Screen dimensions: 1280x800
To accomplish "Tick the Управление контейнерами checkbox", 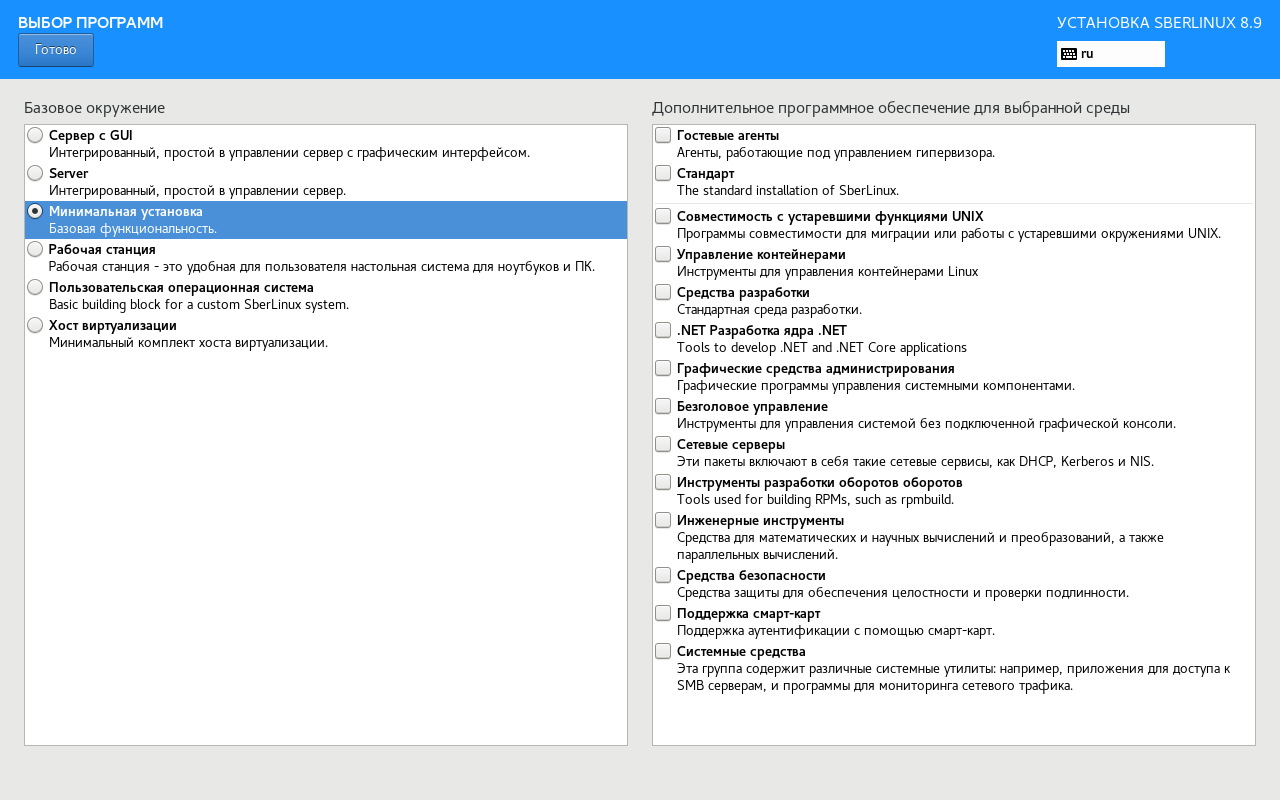I will pos(663,254).
